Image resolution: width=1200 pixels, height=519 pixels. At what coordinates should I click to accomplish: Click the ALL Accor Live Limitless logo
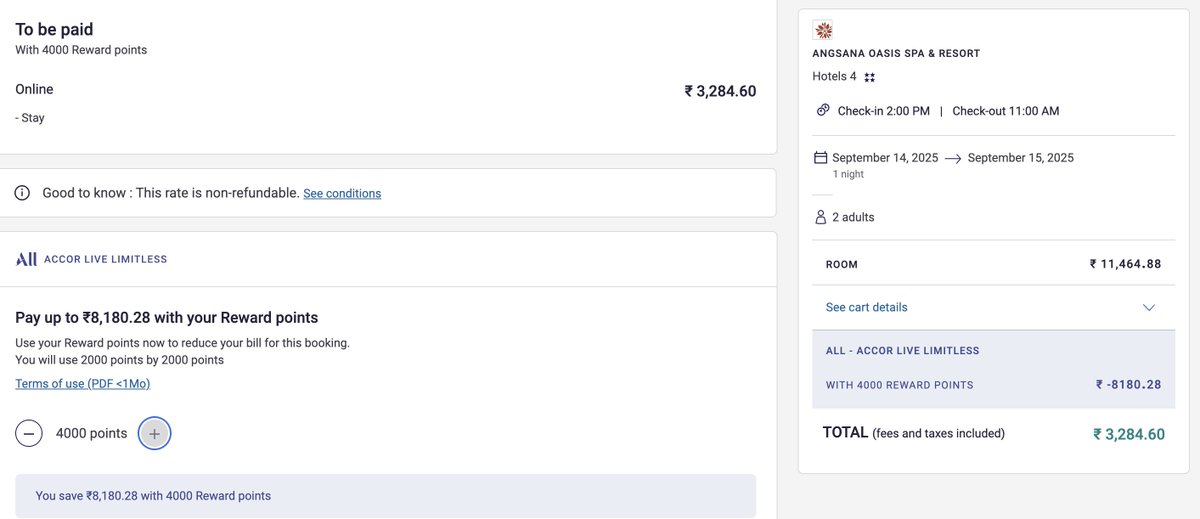pos(92,259)
